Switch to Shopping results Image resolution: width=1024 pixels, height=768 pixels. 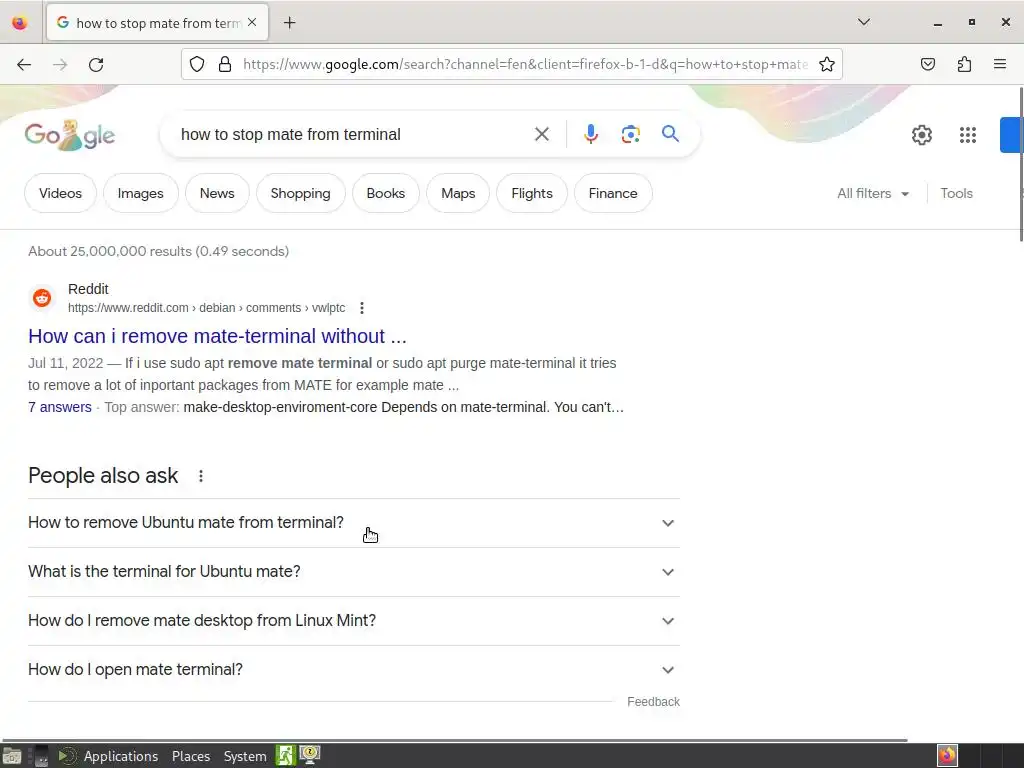click(x=300, y=193)
